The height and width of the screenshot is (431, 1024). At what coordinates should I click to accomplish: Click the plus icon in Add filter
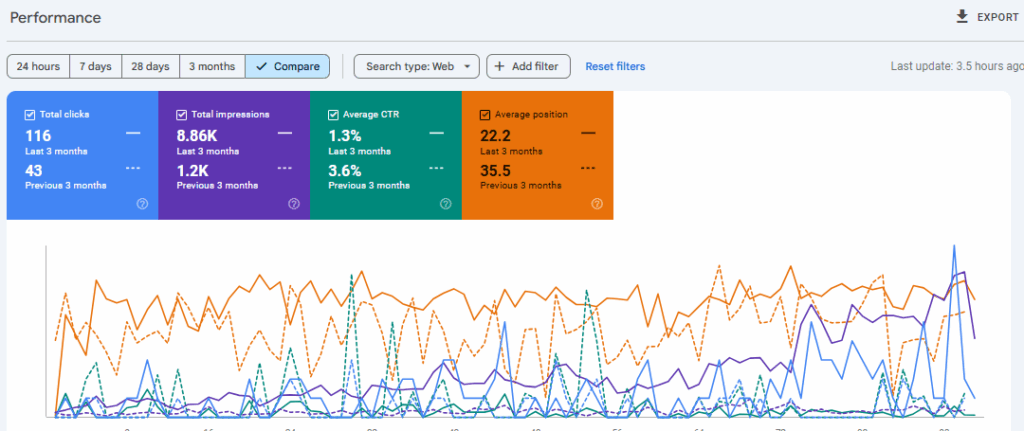[500, 67]
